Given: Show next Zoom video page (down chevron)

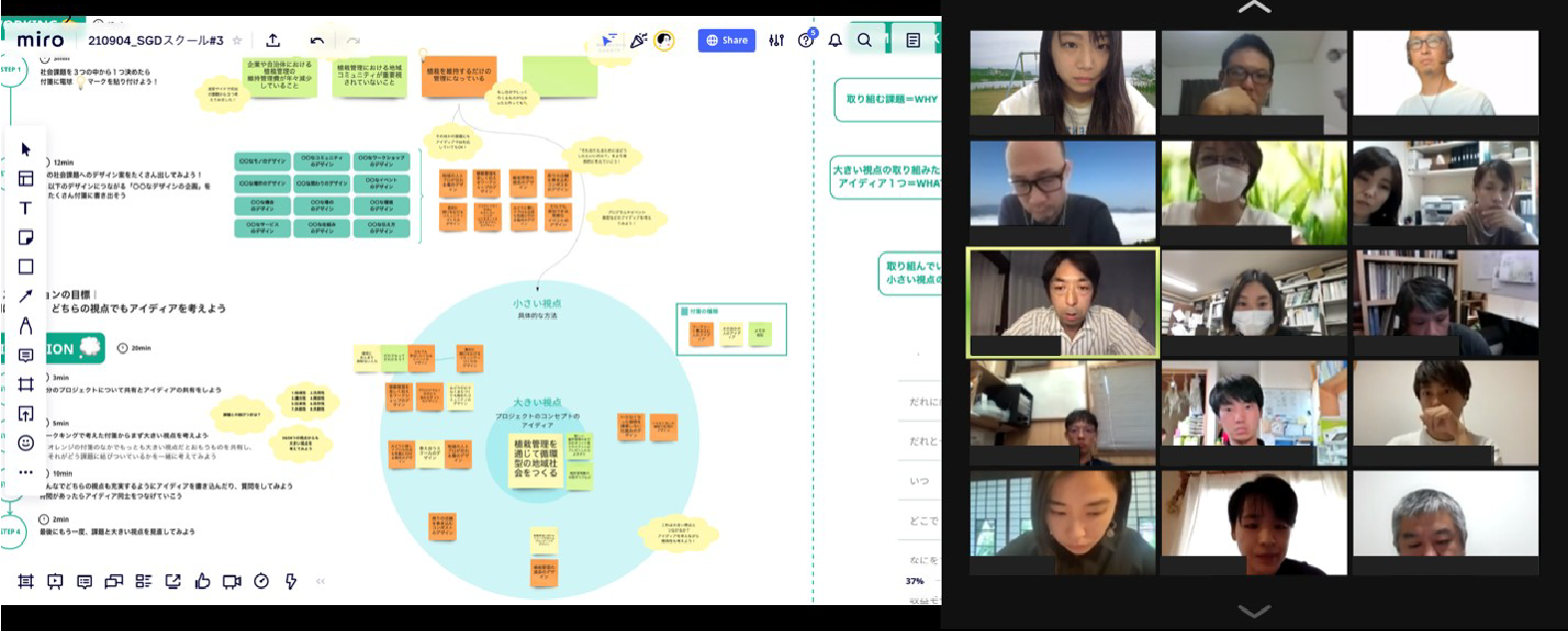Looking at the screenshot, I should pyautogui.click(x=1254, y=610).
